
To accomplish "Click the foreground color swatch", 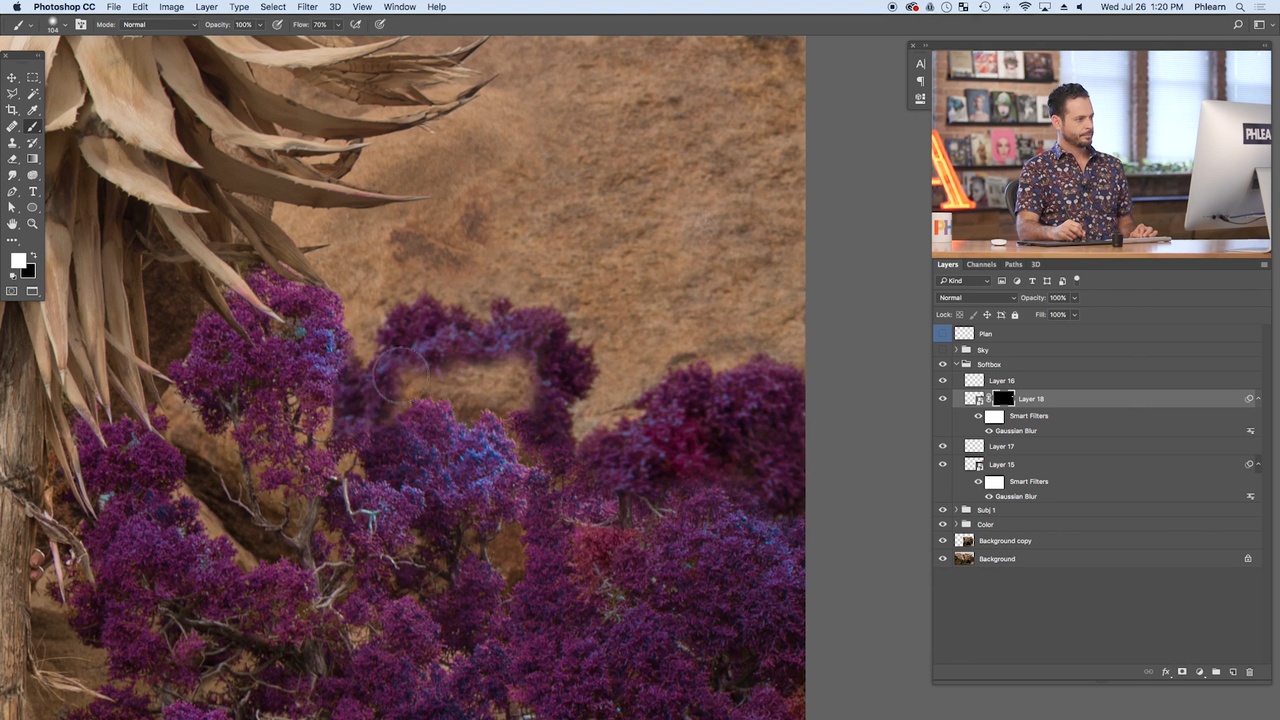I will click(x=17, y=261).
